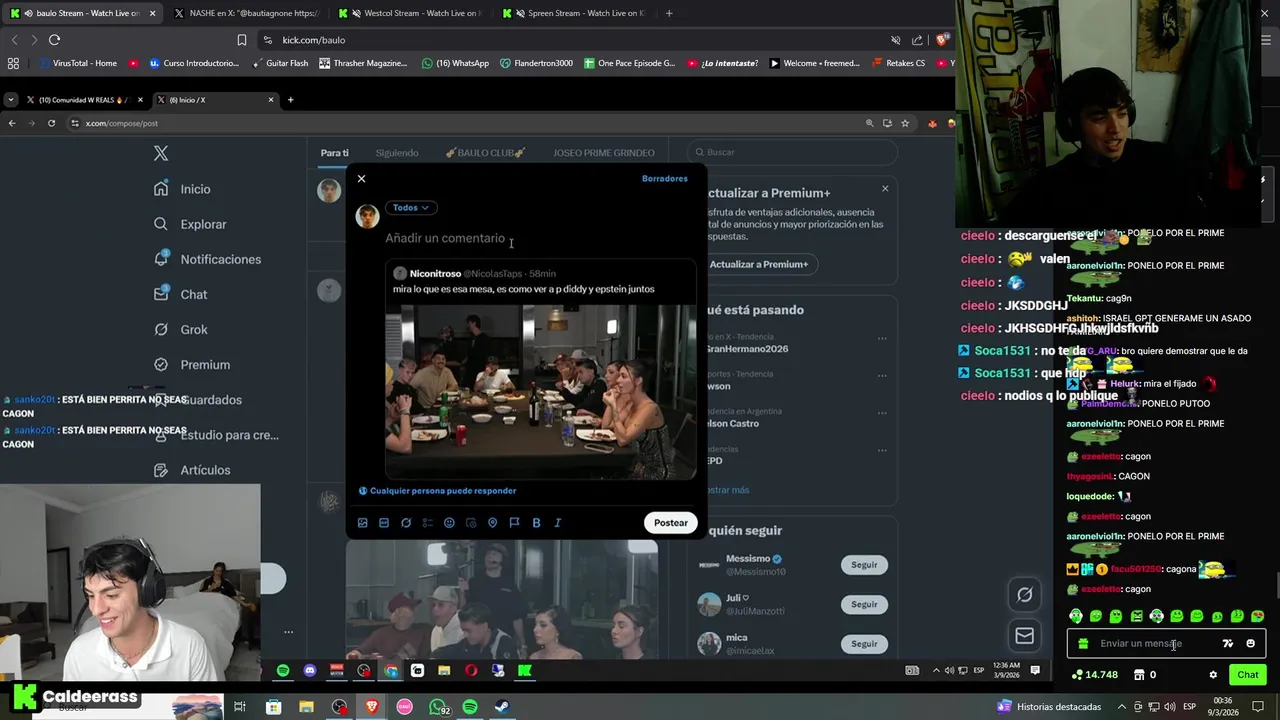This screenshot has height=720, width=1280.
Task: Open Kick chat settings gear
Action: (x=1213, y=675)
